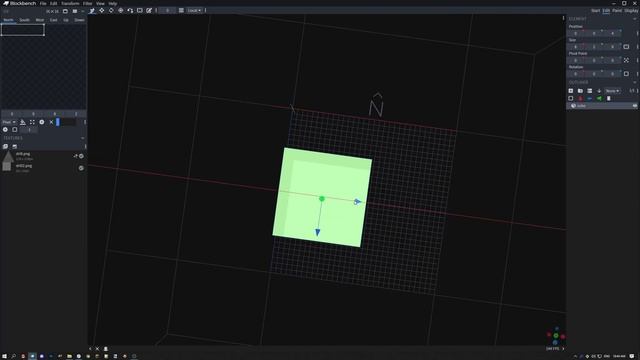Screen dimensions: 640x360
Task: Switch to the North face tab
Action: [8, 20]
